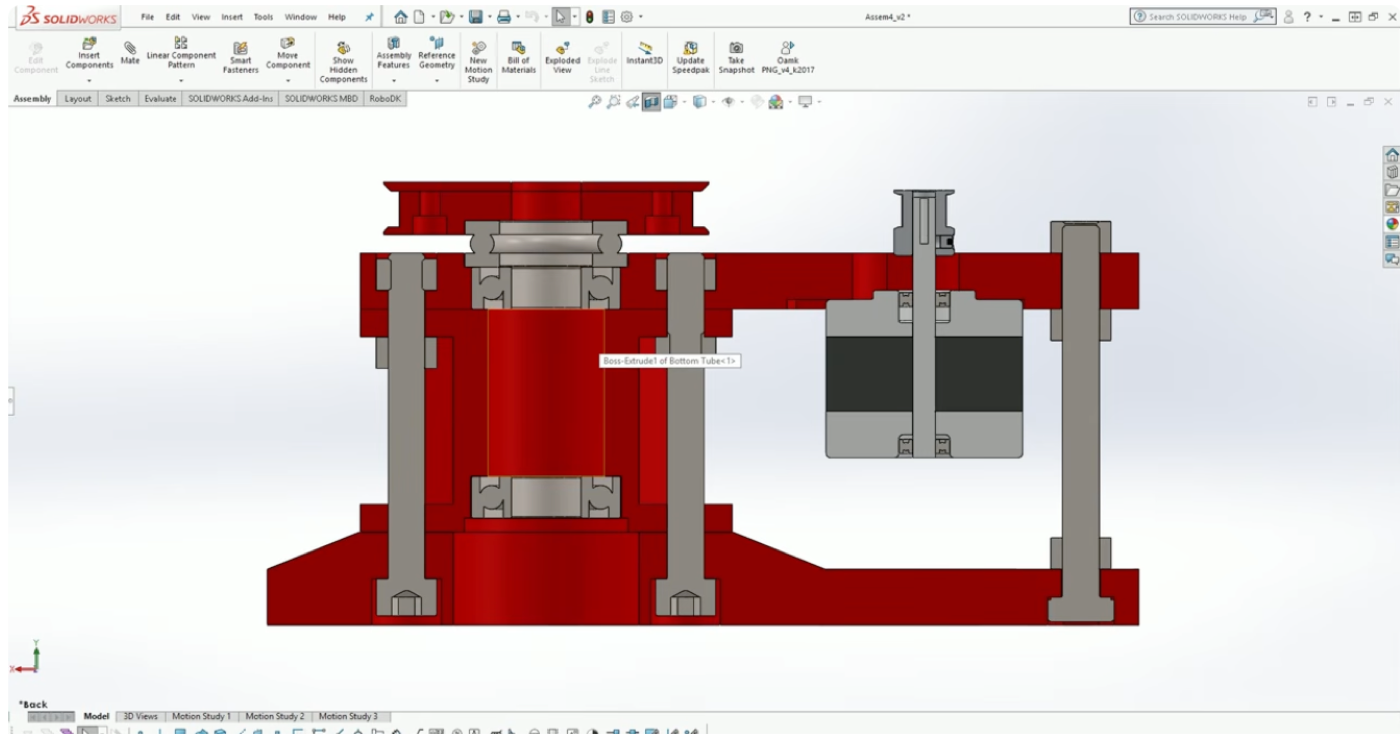Return to Previous View icon
Image resolution: width=1400 pixels, height=734 pixels.
[x=631, y=102]
